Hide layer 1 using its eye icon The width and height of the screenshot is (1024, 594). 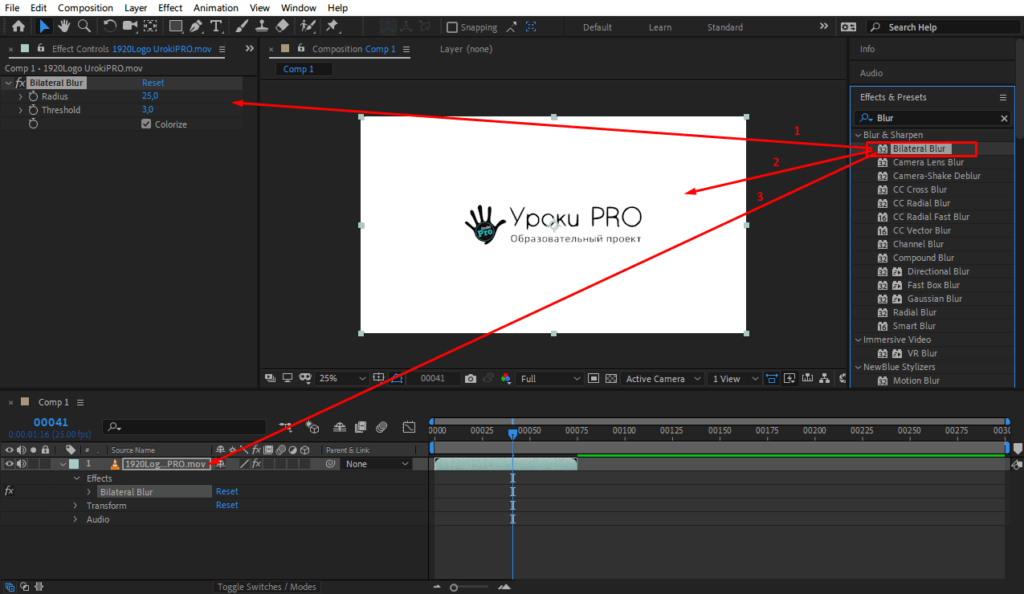pyautogui.click(x=9, y=464)
